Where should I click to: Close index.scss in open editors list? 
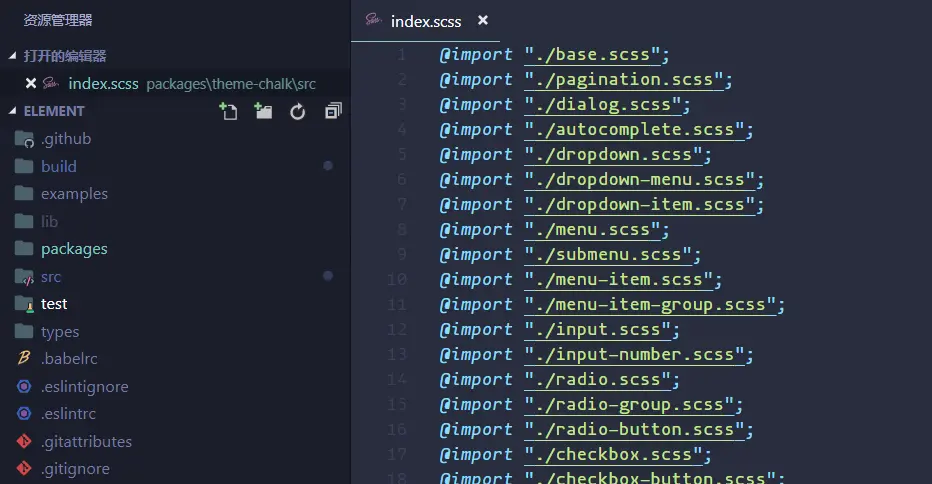click(31, 83)
